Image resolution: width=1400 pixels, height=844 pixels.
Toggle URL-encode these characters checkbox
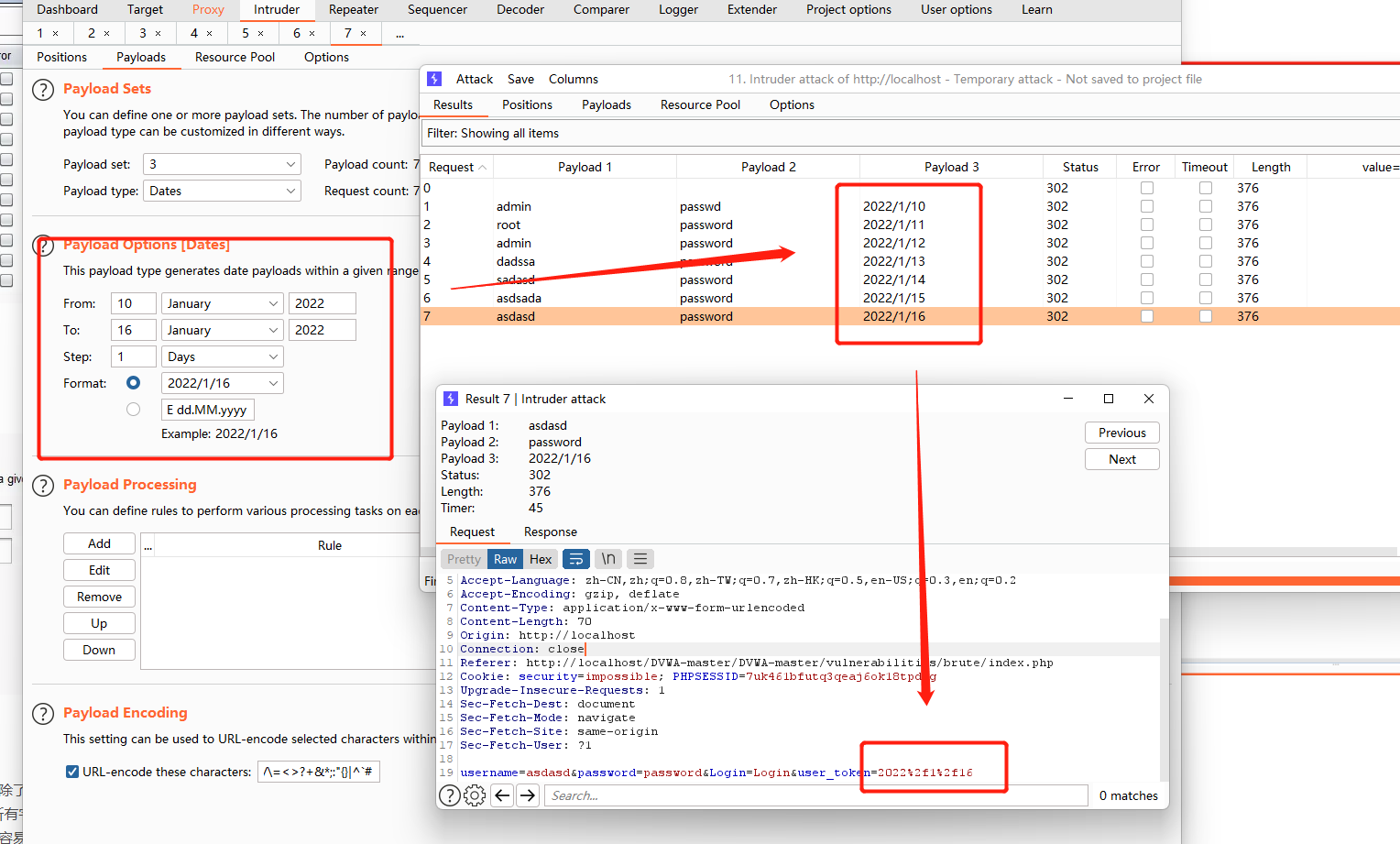click(72, 772)
